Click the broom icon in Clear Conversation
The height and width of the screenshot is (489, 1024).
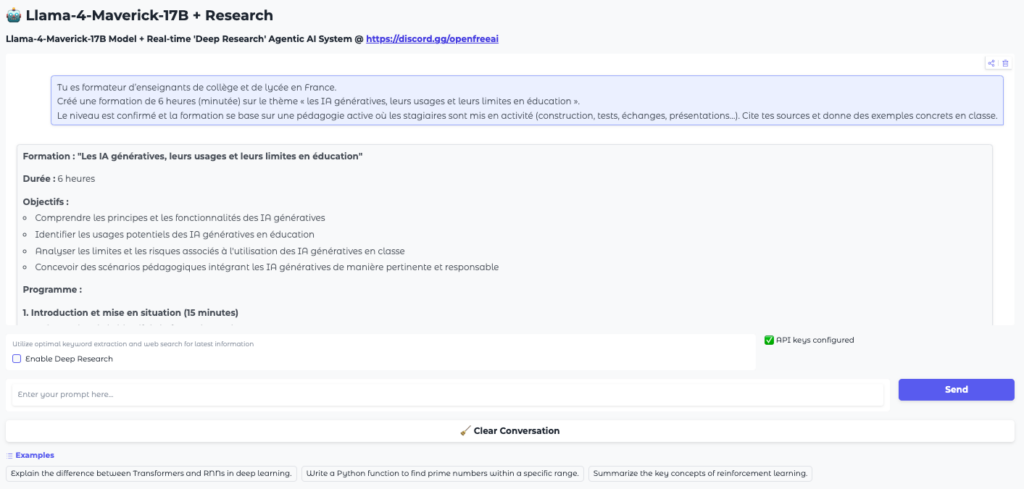point(465,431)
